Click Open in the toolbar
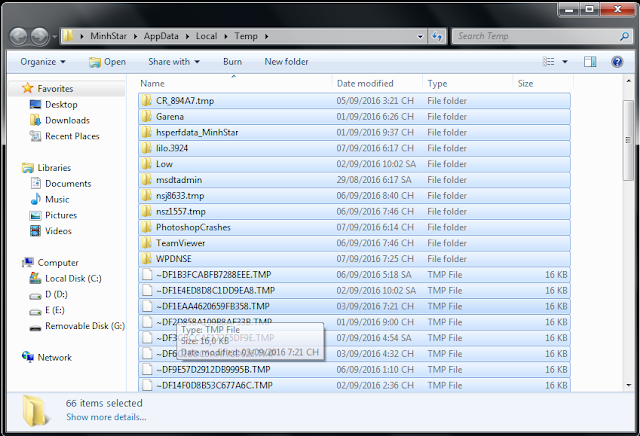Screen dimensions: 640x436 point(107,62)
